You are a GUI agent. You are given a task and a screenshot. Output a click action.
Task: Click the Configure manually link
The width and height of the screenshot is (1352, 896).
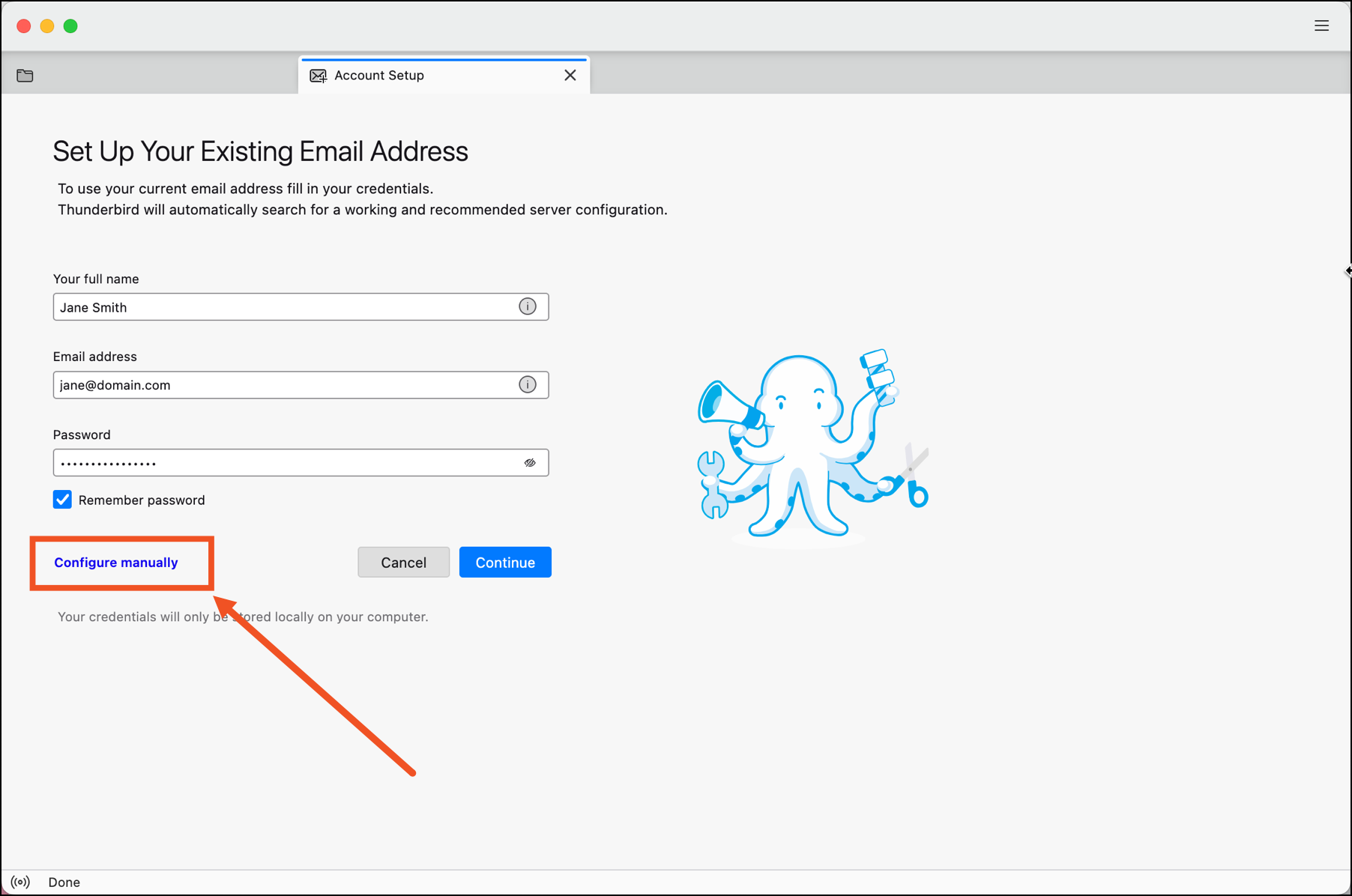116,563
